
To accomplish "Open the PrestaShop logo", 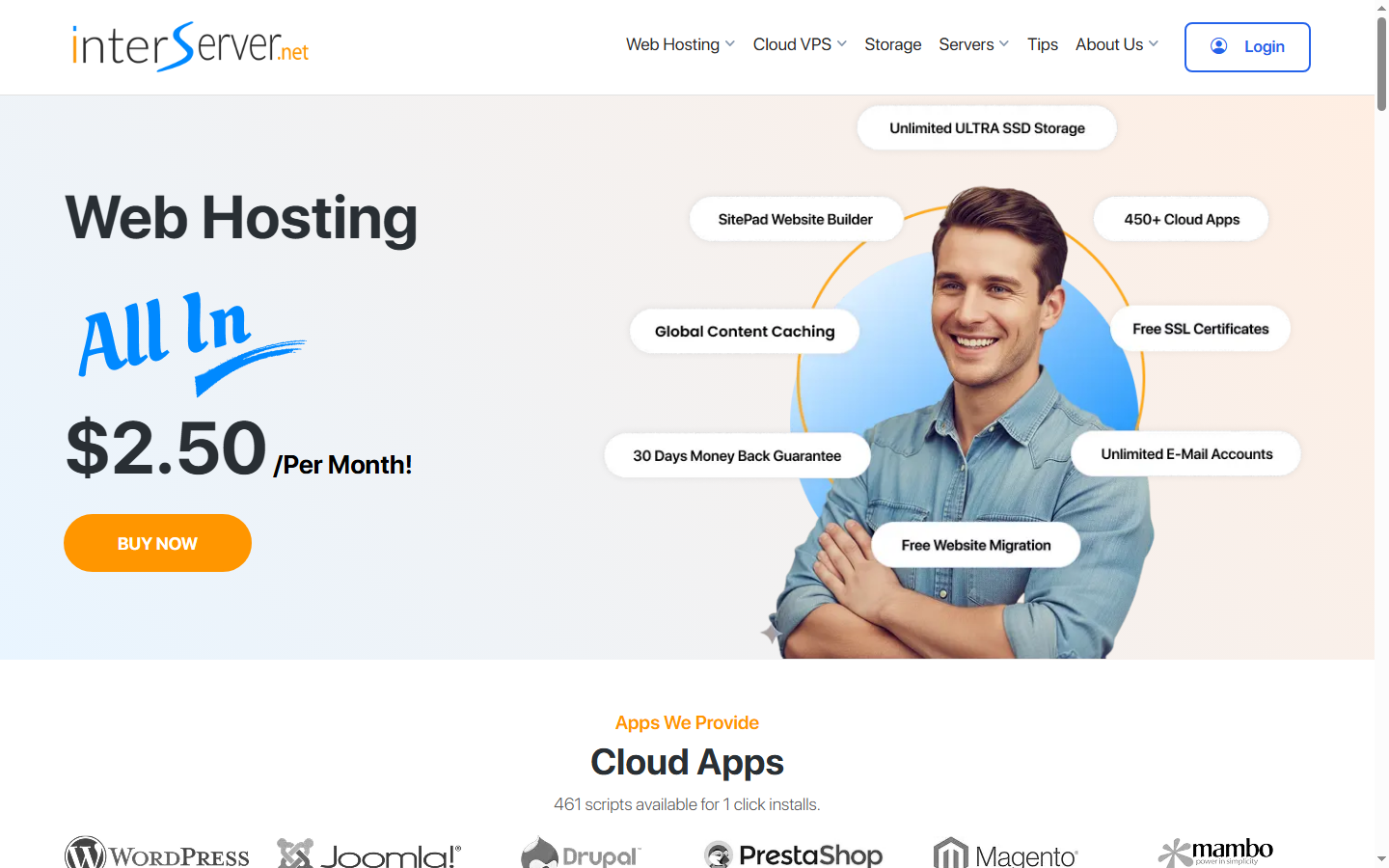I will 793,854.
